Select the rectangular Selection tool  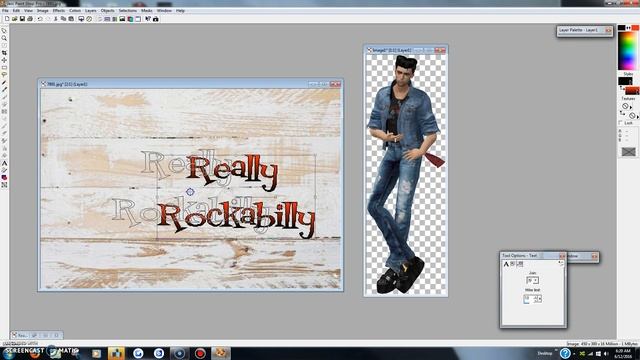point(4,67)
